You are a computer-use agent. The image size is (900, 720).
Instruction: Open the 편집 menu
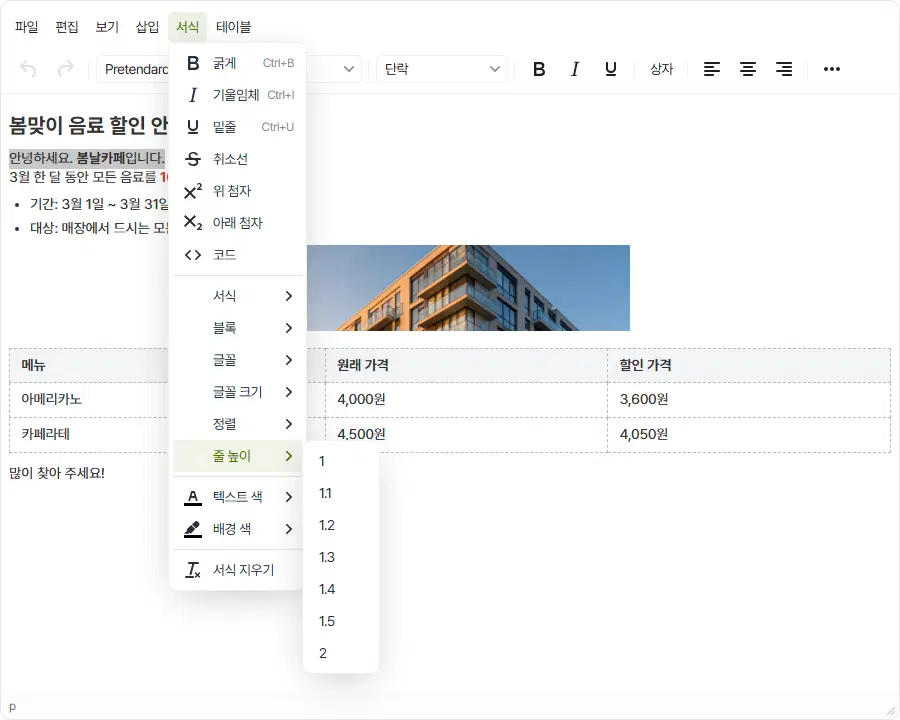coord(67,27)
